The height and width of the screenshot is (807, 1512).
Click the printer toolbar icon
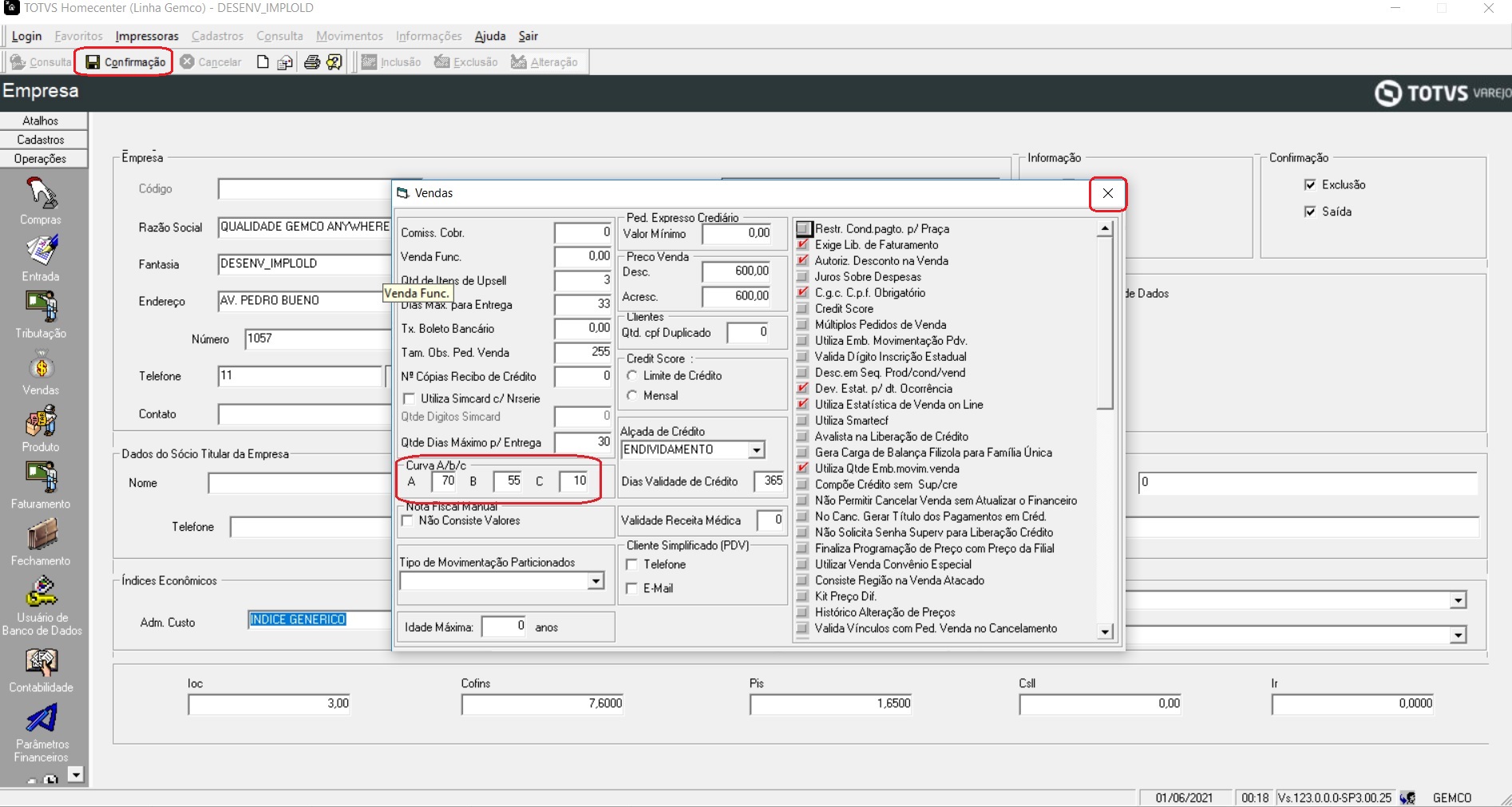tap(312, 62)
